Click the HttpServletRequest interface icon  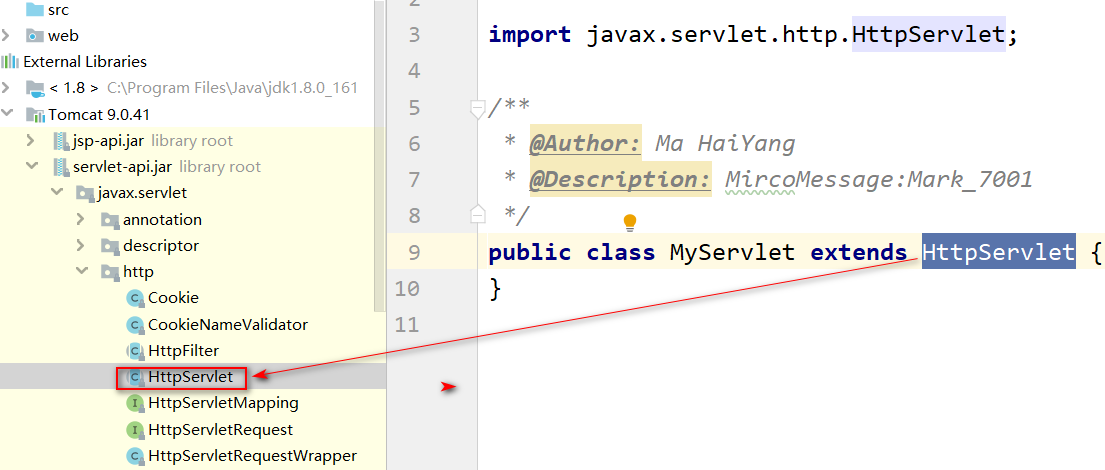[x=135, y=429]
